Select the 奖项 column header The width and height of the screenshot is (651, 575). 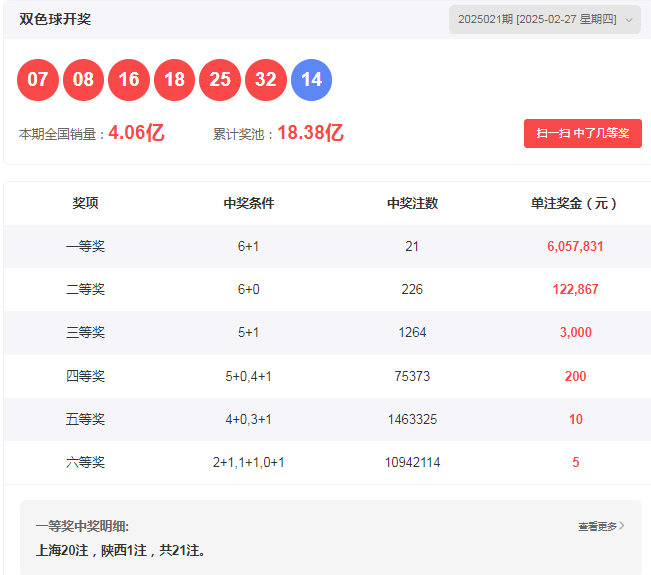click(x=85, y=203)
